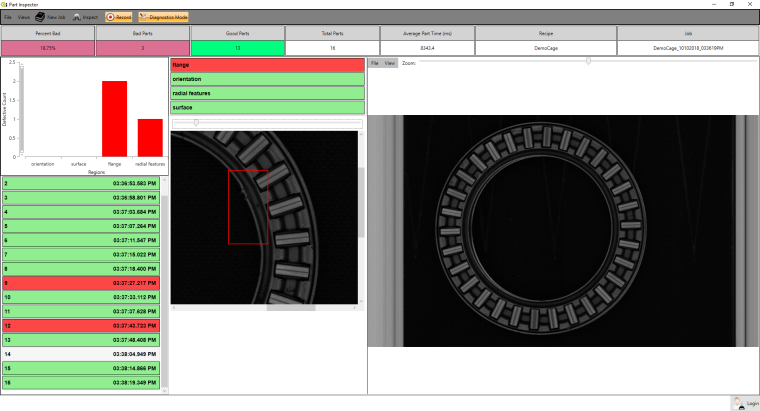The width and height of the screenshot is (760, 411).
Task: Click the image viewer Zoom slider handle
Action: pyautogui.click(x=588, y=62)
